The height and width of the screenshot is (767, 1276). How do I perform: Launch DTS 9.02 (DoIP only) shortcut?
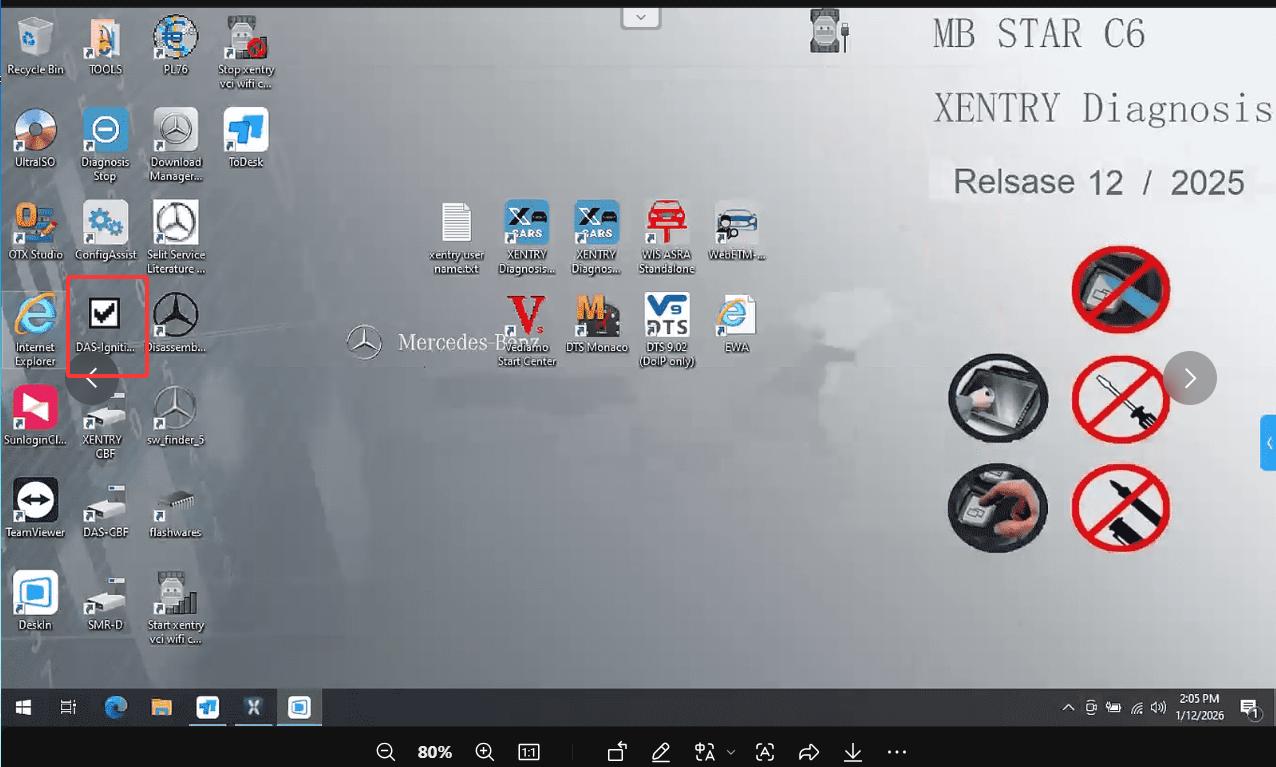point(667,331)
